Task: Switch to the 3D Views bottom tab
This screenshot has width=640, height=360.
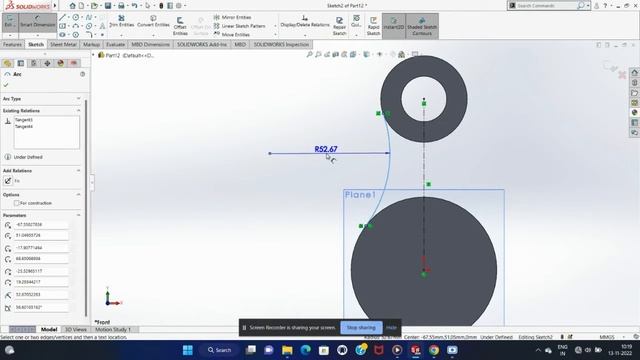Action: pyautogui.click(x=76, y=329)
